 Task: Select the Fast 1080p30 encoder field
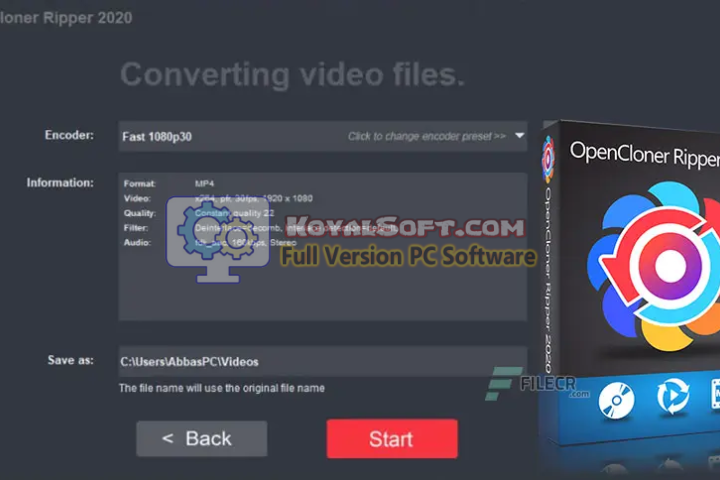[x=323, y=136]
